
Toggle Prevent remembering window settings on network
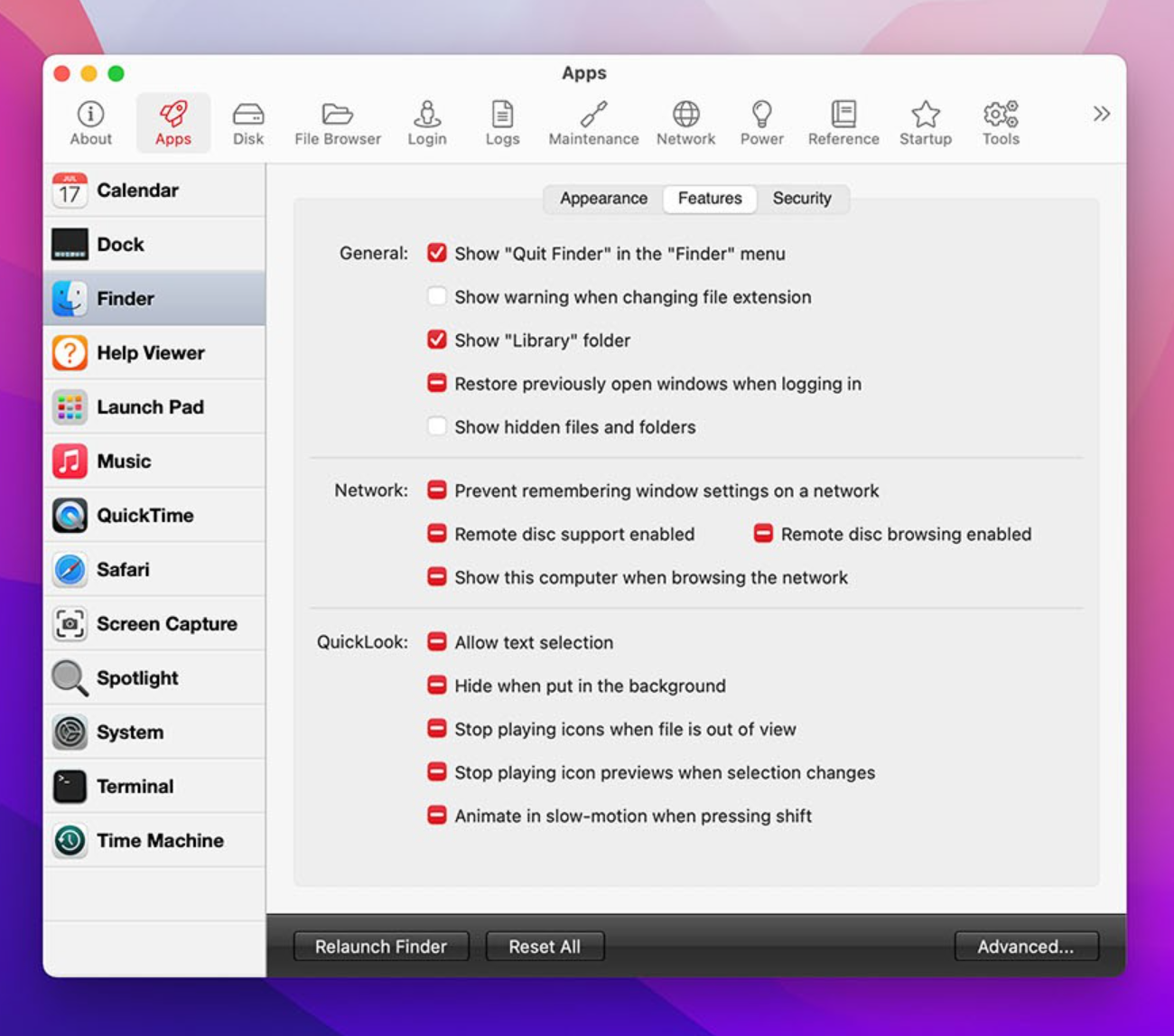pos(437,490)
